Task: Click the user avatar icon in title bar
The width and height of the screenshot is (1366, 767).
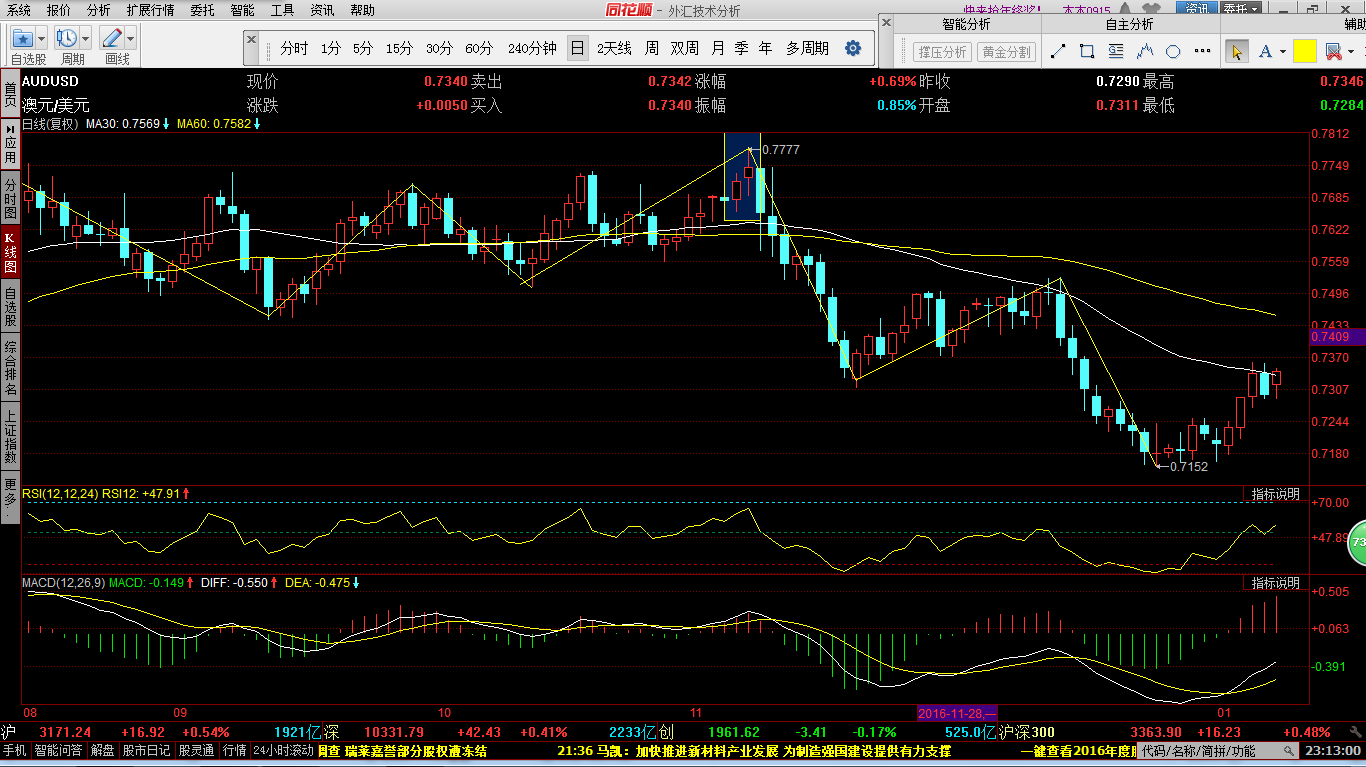Action: pyautogui.click(x=1126, y=8)
